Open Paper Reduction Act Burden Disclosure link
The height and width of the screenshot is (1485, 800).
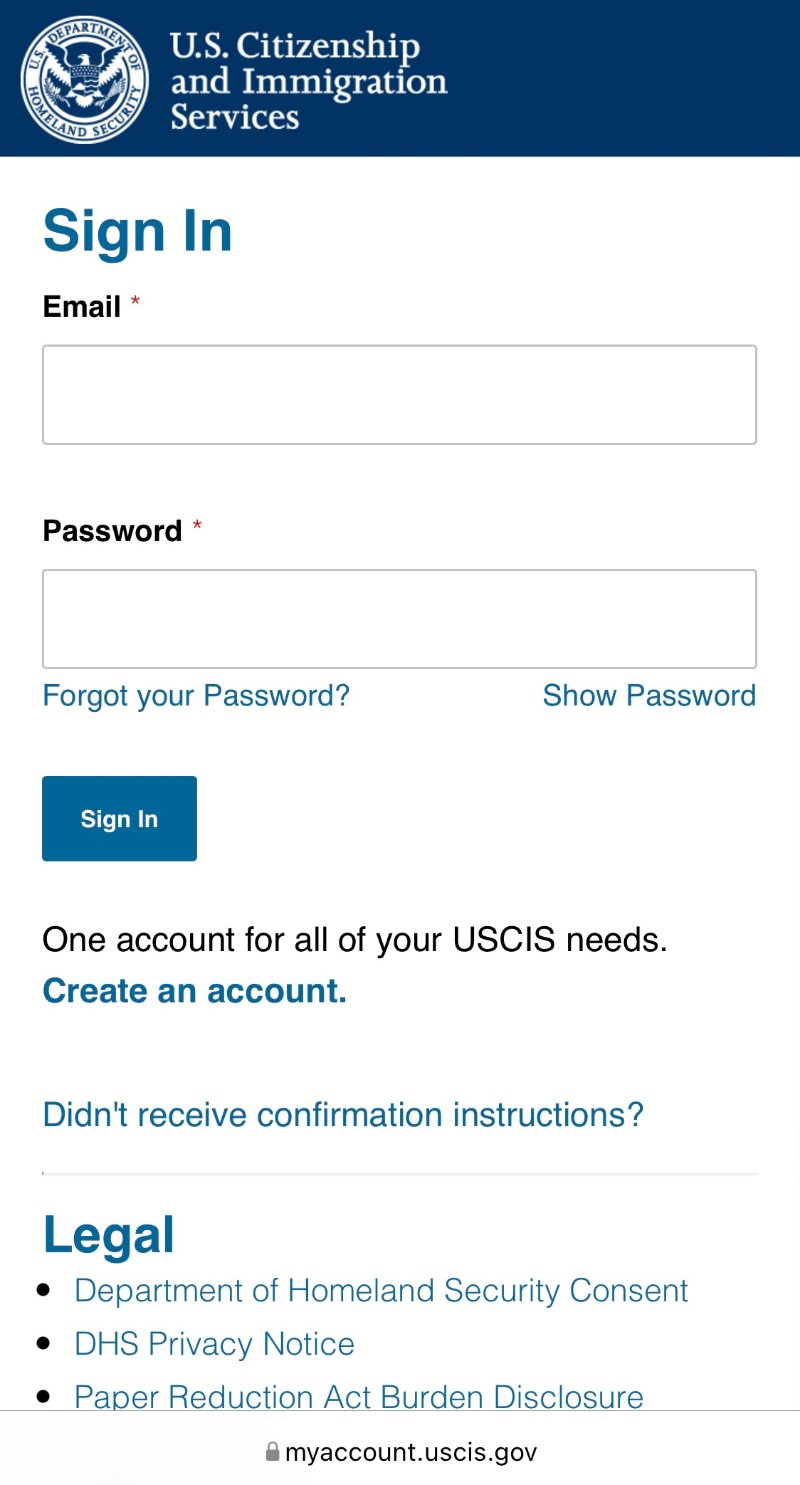pos(359,1396)
